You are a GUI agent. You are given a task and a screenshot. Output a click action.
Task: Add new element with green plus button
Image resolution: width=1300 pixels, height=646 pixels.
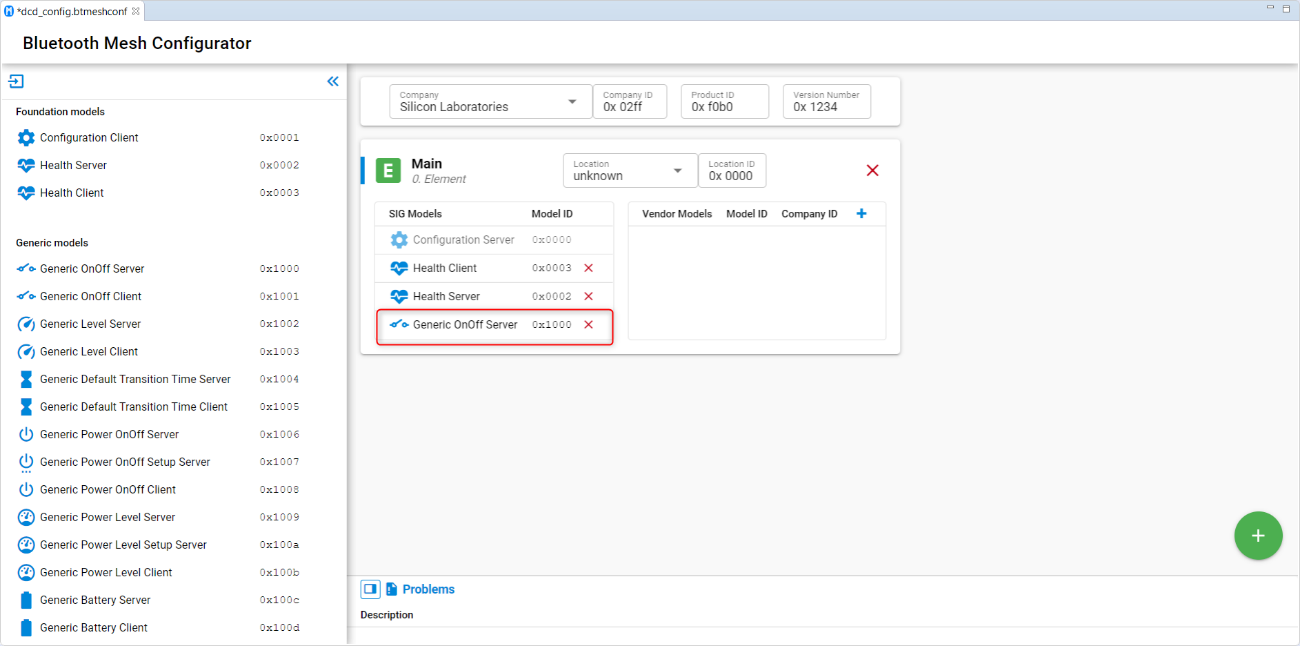tap(1258, 535)
